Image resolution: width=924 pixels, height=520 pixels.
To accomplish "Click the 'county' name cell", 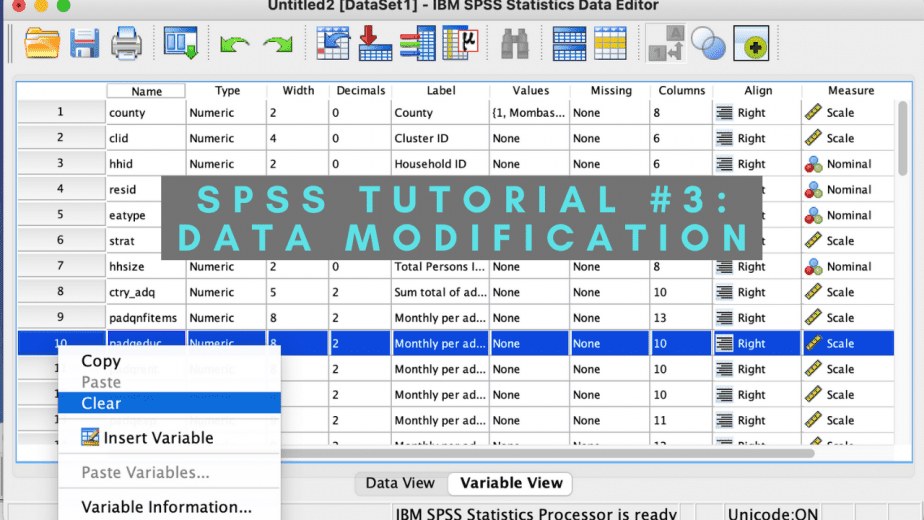I will point(146,112).
